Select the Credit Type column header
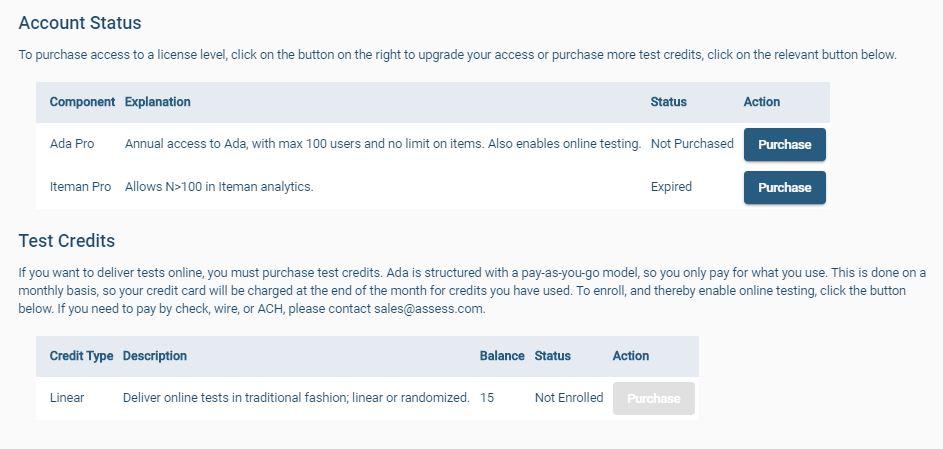Screen dimensions: 943x449 [x=82, y=356]
